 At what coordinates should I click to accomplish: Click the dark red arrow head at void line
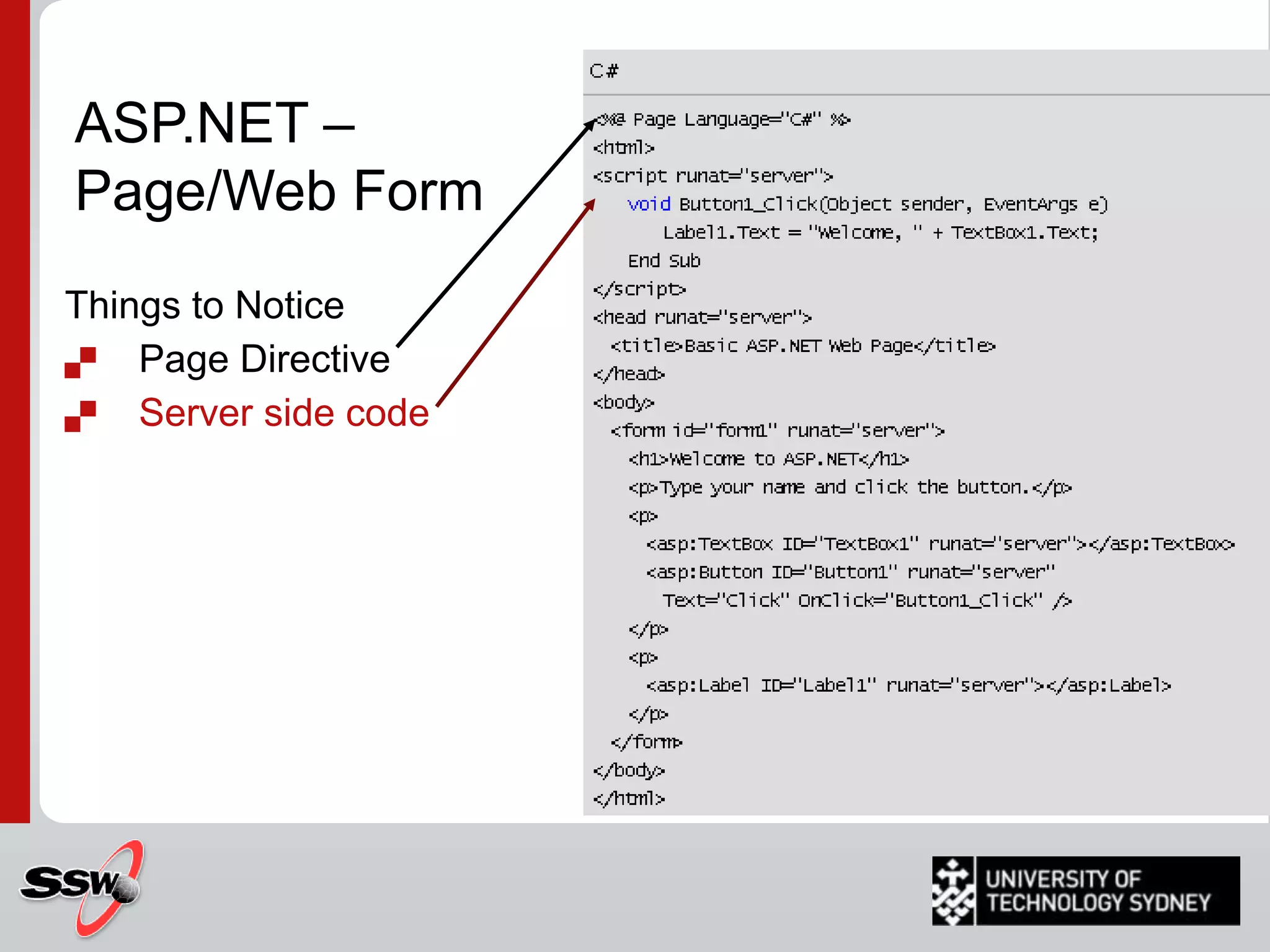tap(589, 205)
